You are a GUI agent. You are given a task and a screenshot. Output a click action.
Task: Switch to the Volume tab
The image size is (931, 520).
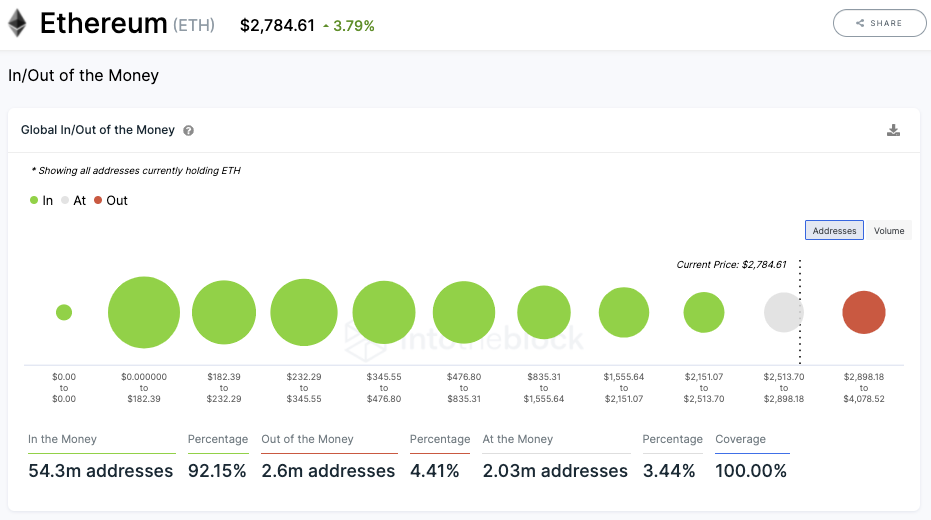(889, 230)
